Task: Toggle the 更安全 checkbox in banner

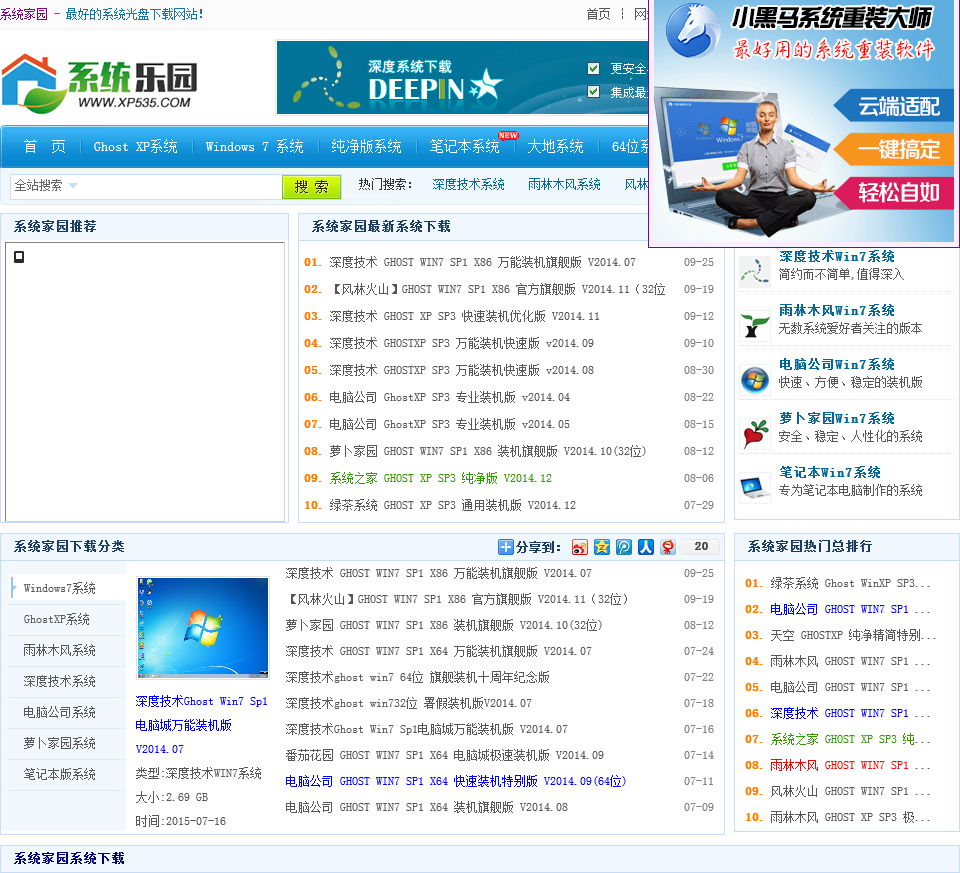Action: [x=593, y=68]
